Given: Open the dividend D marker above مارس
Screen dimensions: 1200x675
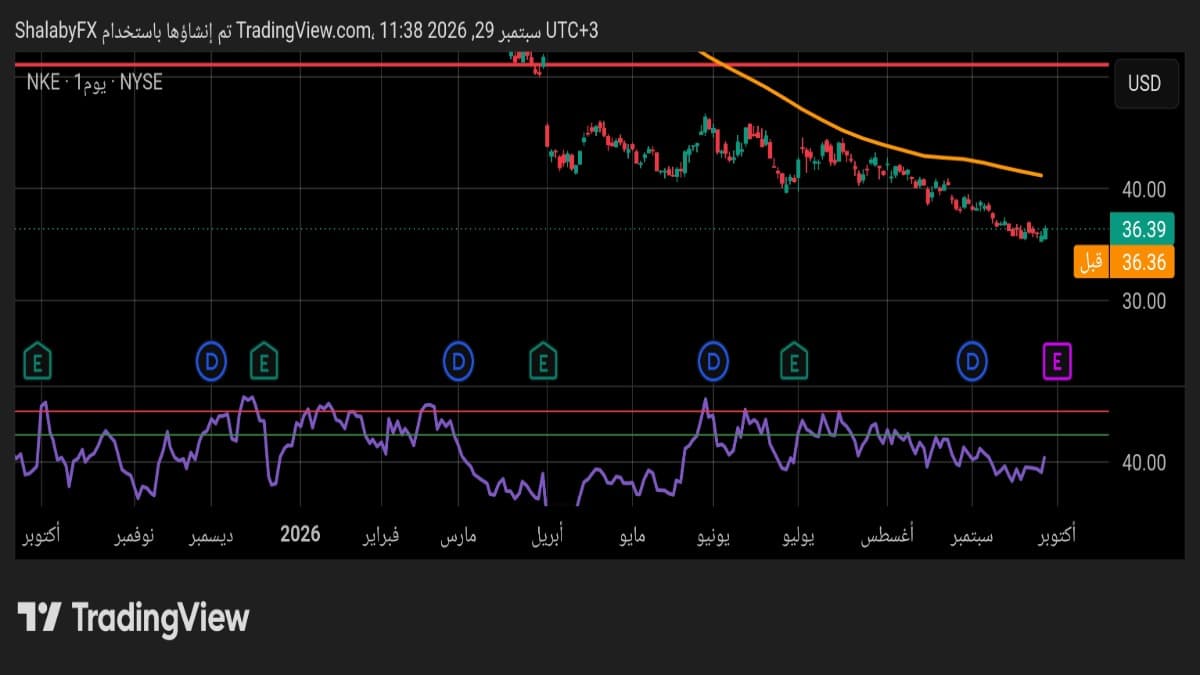Looking at the screenshot, I should tap(458, 360).
